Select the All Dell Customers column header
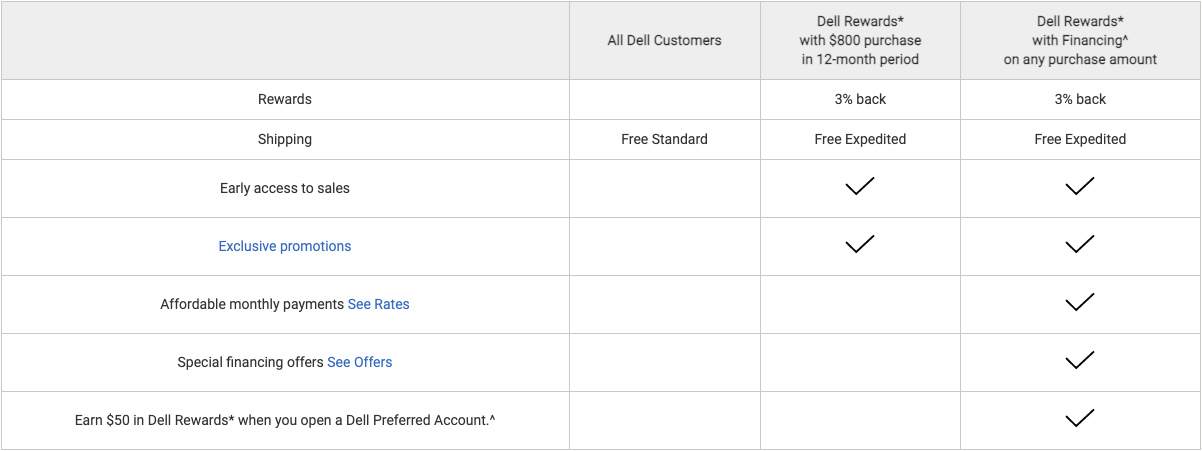The height and width of the screenshot is (451, 1202). pos(664,40)
